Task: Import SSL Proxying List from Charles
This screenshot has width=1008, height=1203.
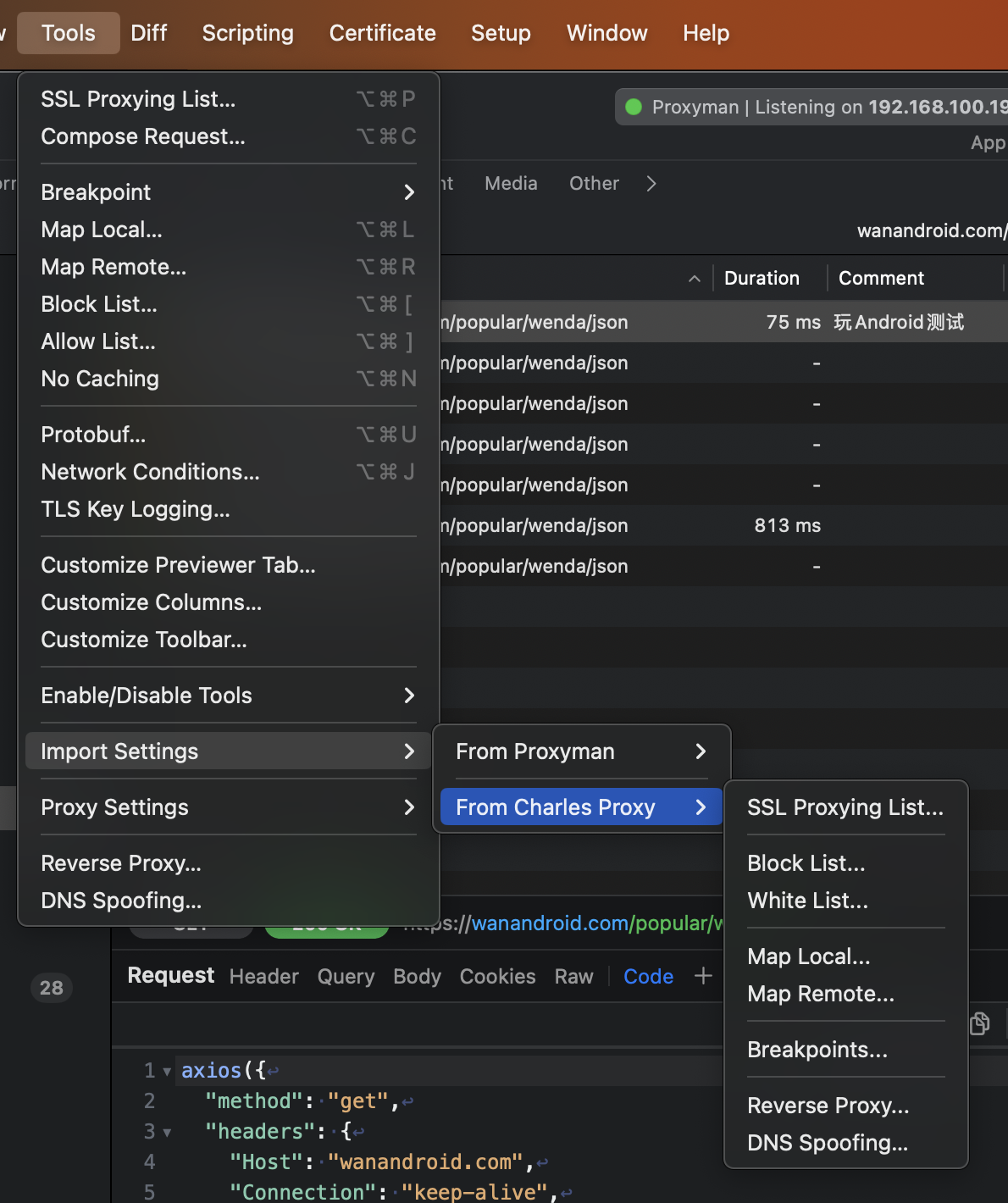Action: point(845,807)
